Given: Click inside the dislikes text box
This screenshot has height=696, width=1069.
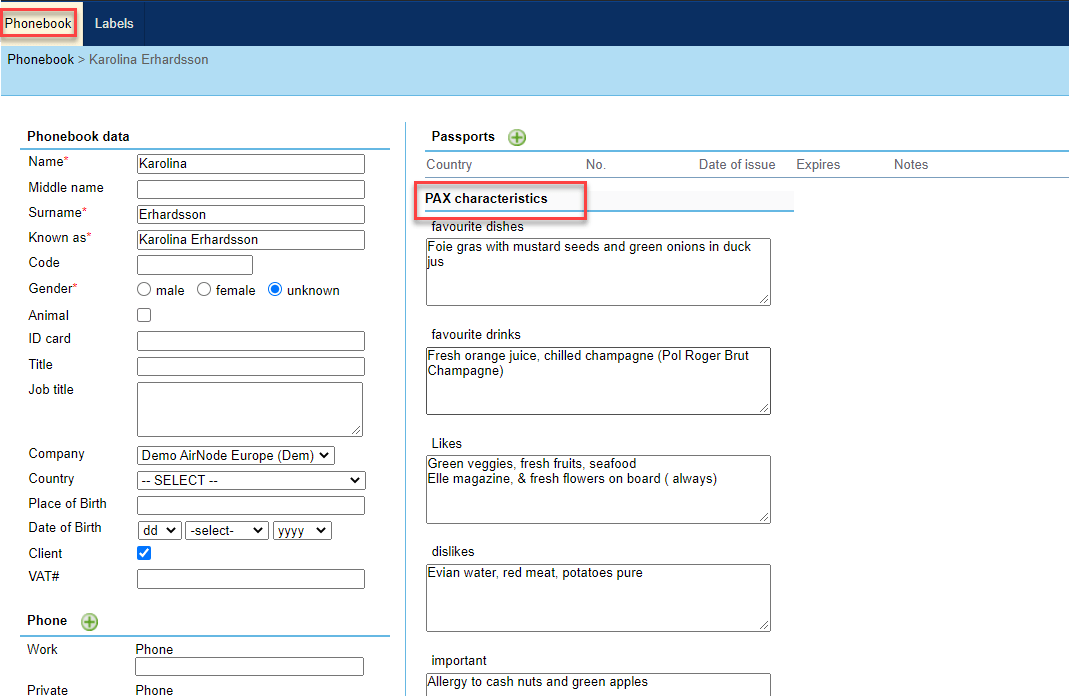Looking at the screenshot, I should pos(597,597).
